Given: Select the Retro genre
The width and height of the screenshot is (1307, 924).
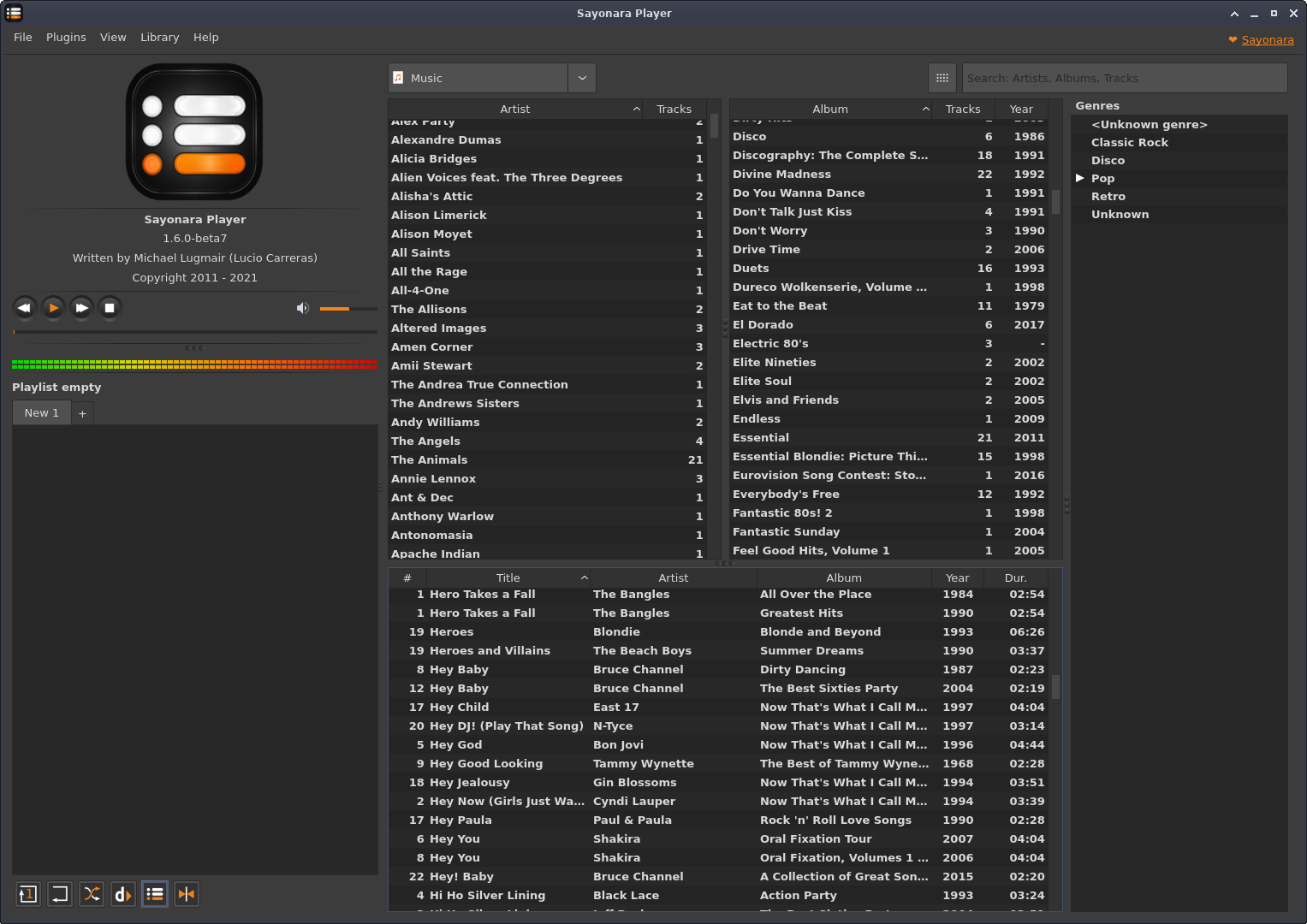Looking at the screenshot, I should 1108,196.
